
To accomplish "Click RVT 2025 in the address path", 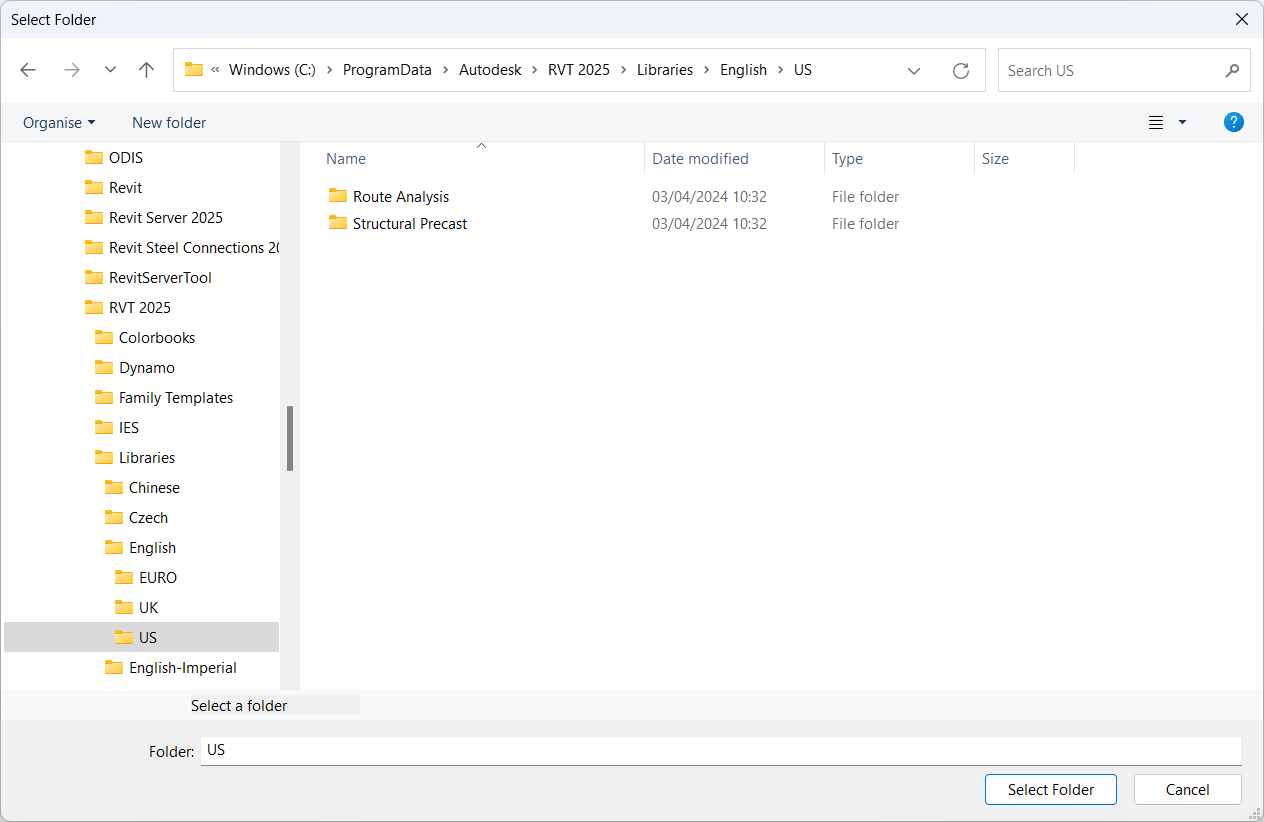I will [579, 70].
